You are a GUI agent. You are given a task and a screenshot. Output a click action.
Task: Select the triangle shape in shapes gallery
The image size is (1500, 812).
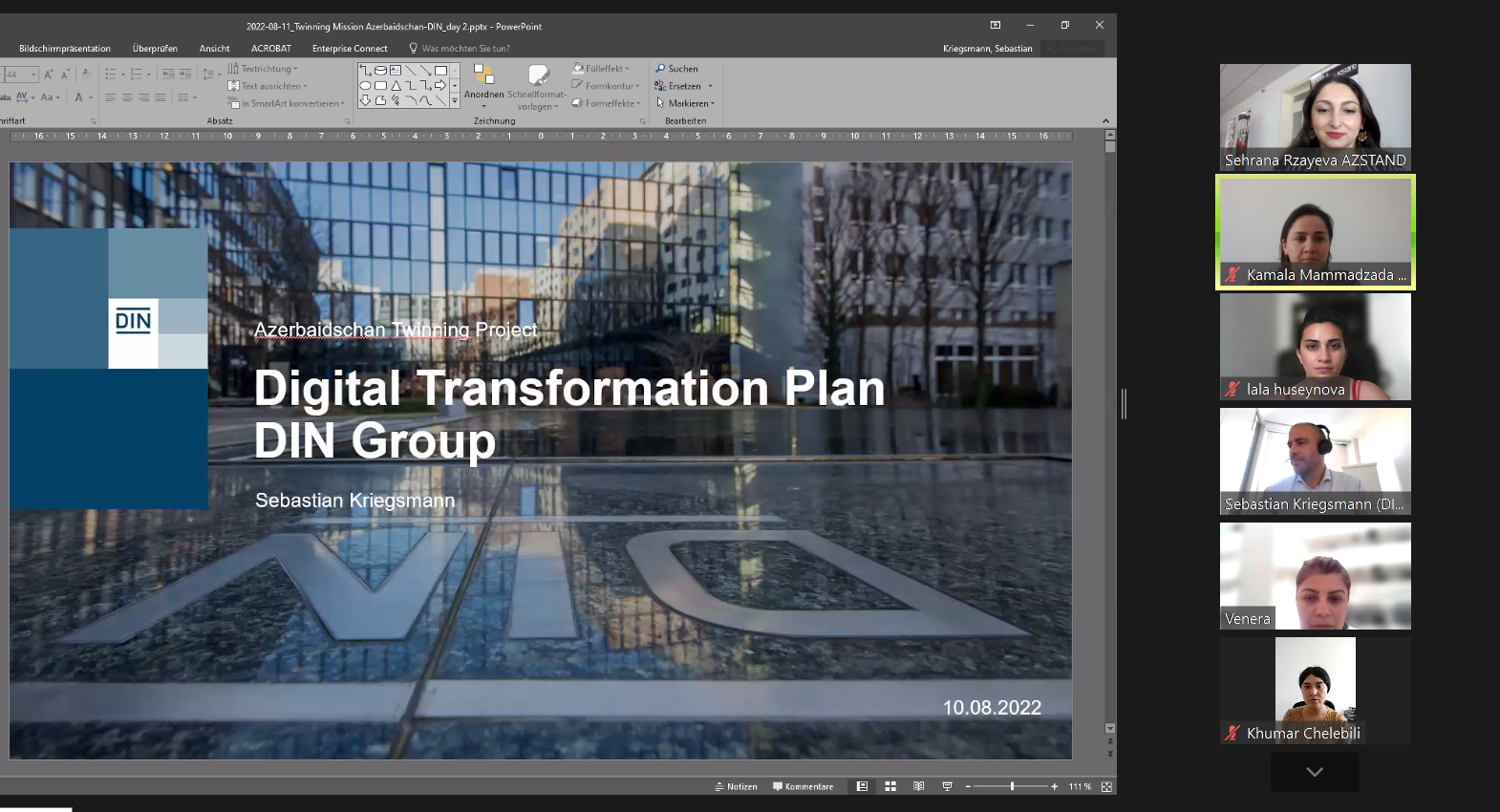pyautogui.click(x=396, y=86)
